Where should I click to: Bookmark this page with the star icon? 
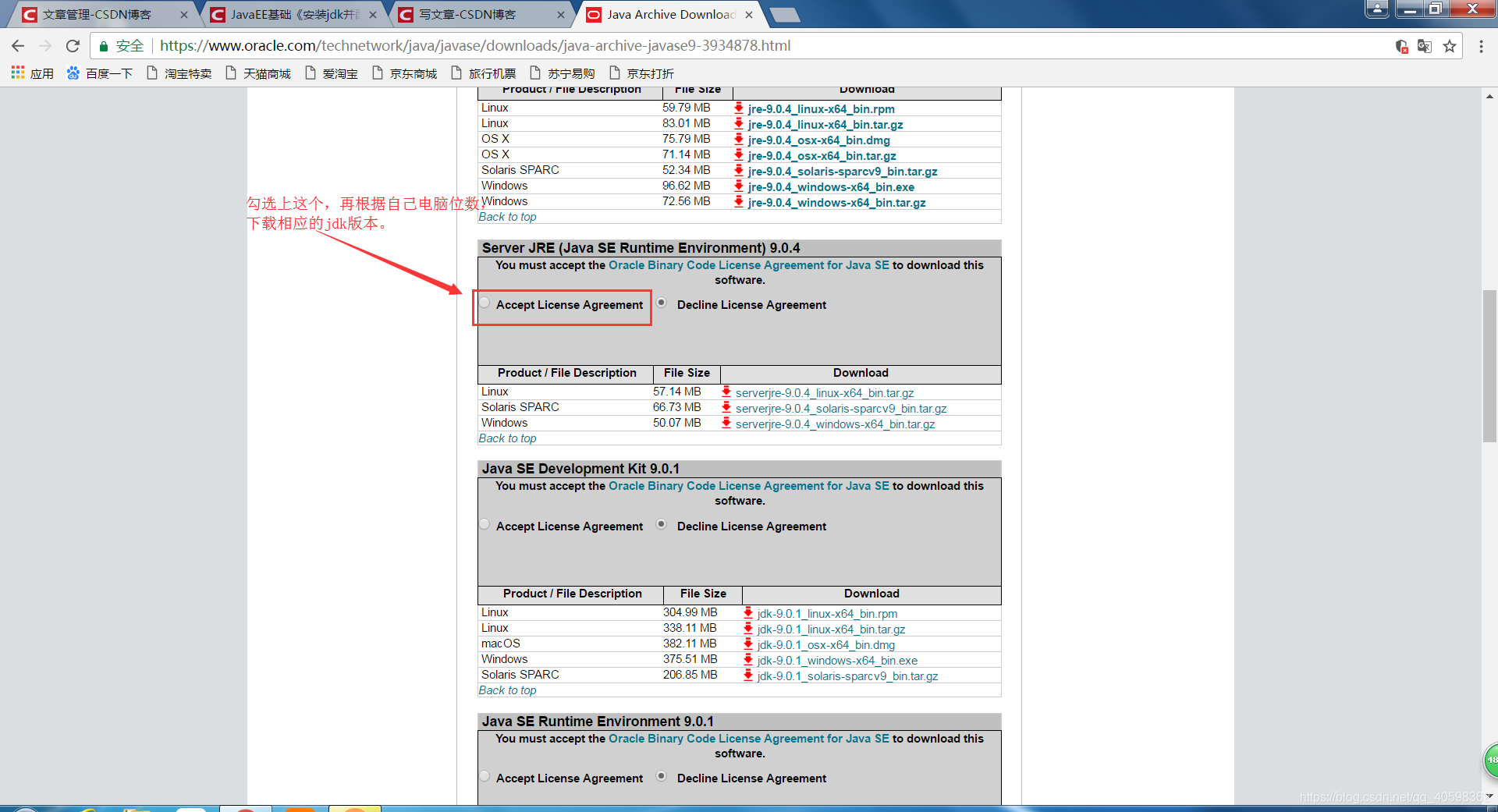(1450, 46)
